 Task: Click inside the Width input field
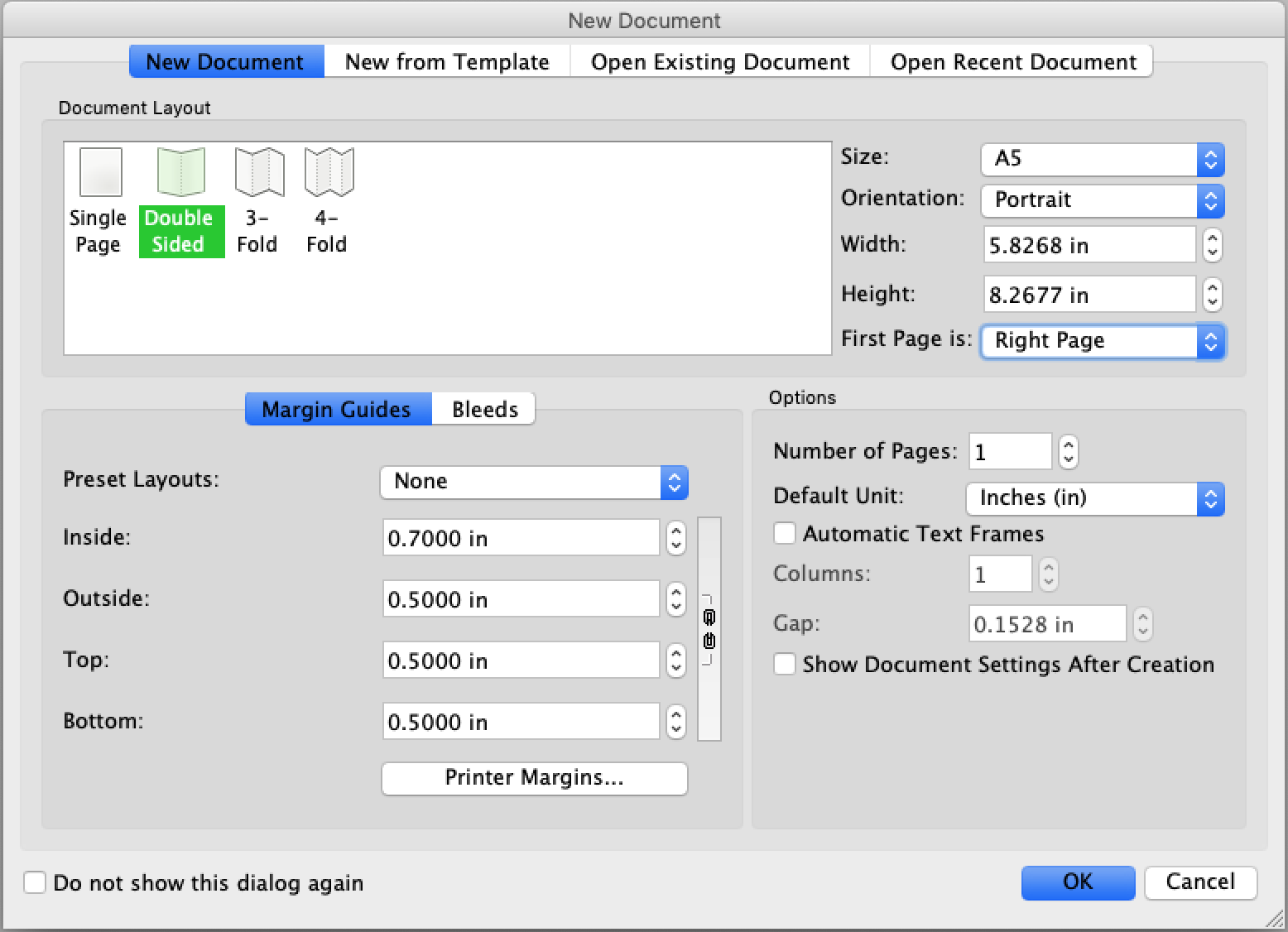[1089, 244]
